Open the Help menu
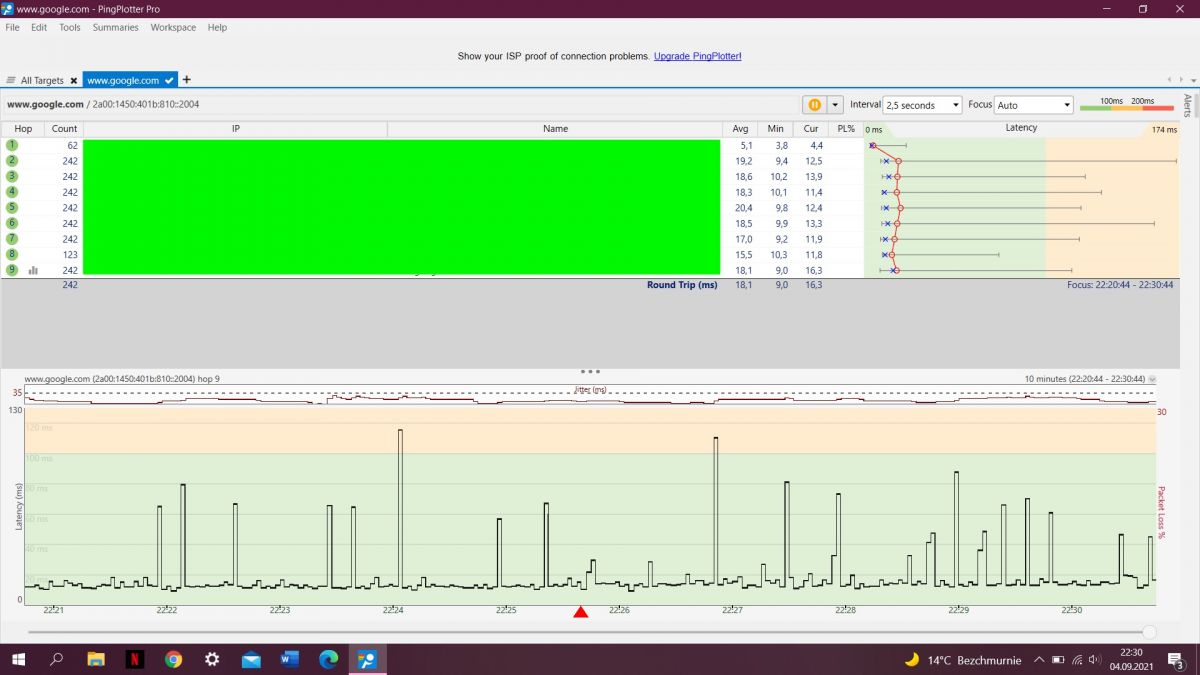Viewport: 1200px width, 675px height. click(x=217, y=28)
